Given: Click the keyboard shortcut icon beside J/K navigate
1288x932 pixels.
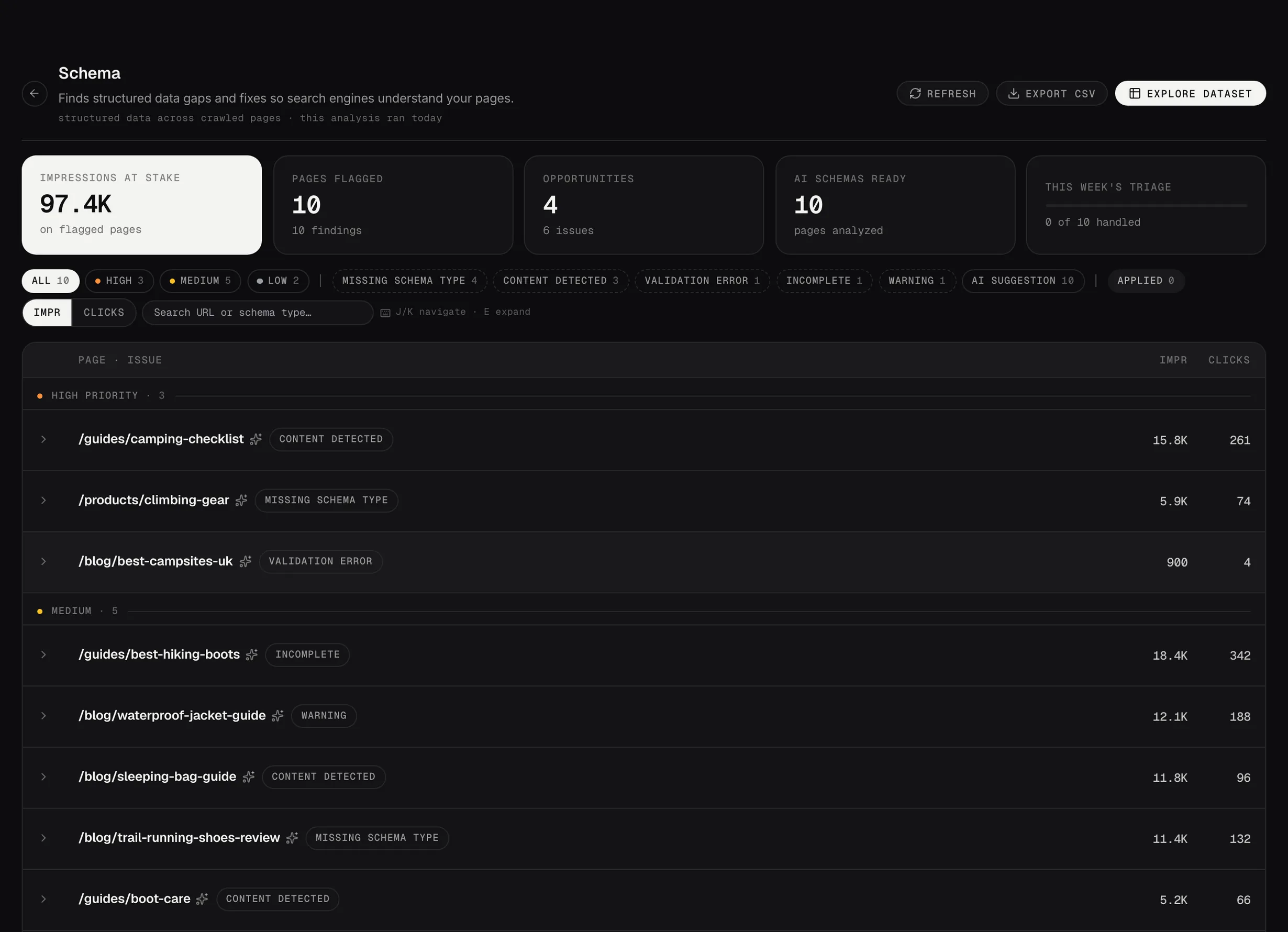Looking at the screenshot, I should pyautogui.click(x=385, y=313).
